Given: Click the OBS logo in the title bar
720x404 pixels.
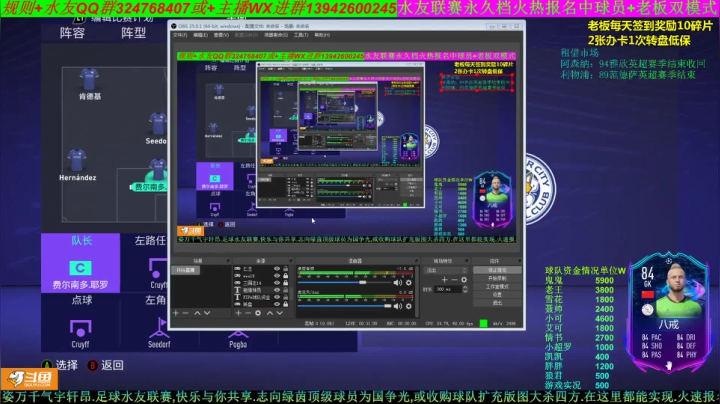Looking at the screenshot, I should [174, 26].
